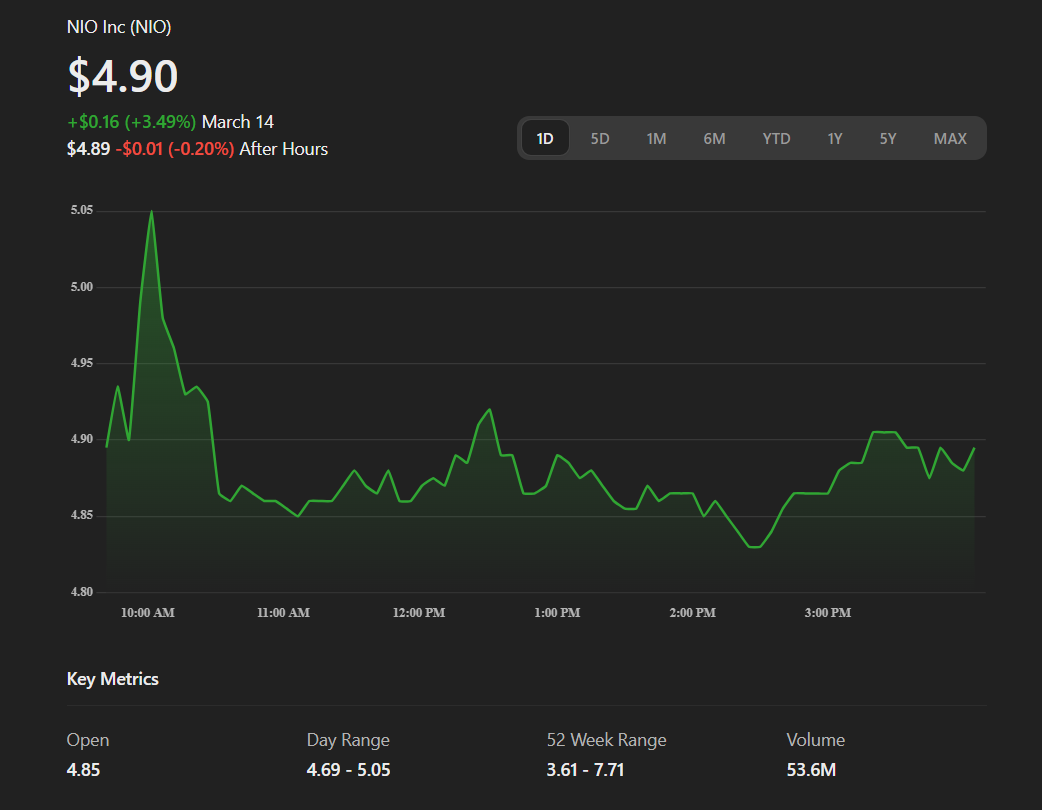
Task: Switch chart to 1M range
Action: [x=657, y=138]
